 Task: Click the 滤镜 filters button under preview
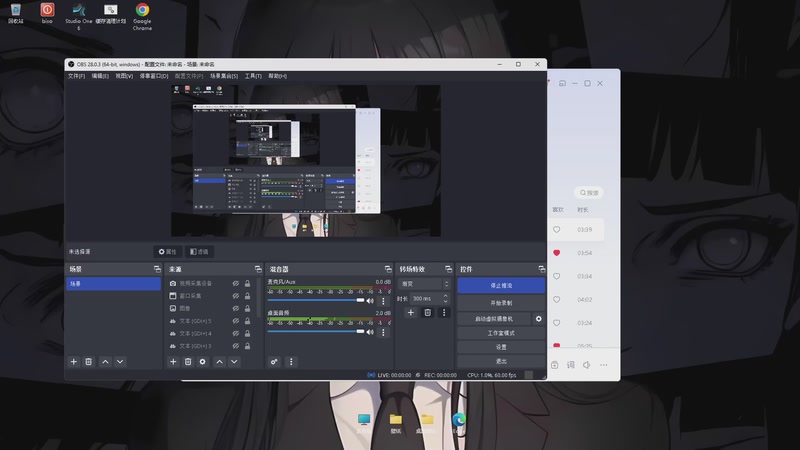(x=199, y=252)
